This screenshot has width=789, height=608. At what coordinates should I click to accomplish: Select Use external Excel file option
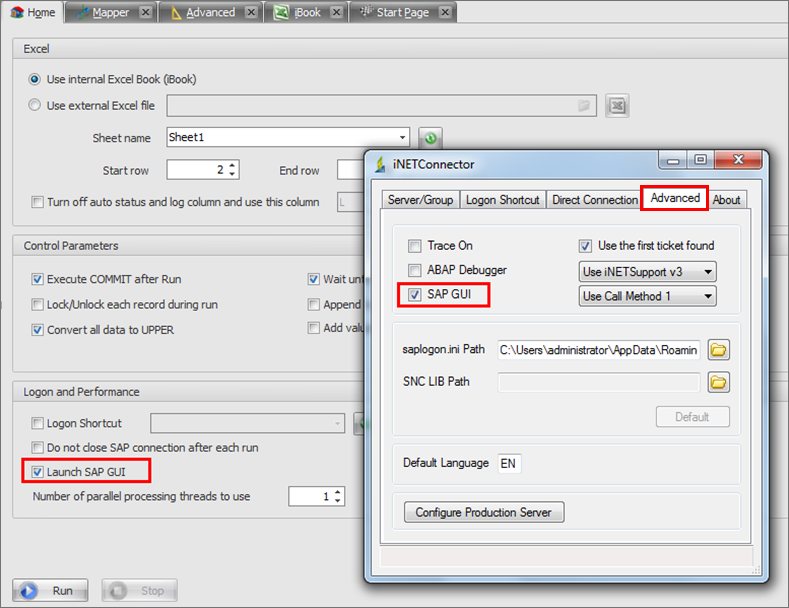click(x=36, y=105)
